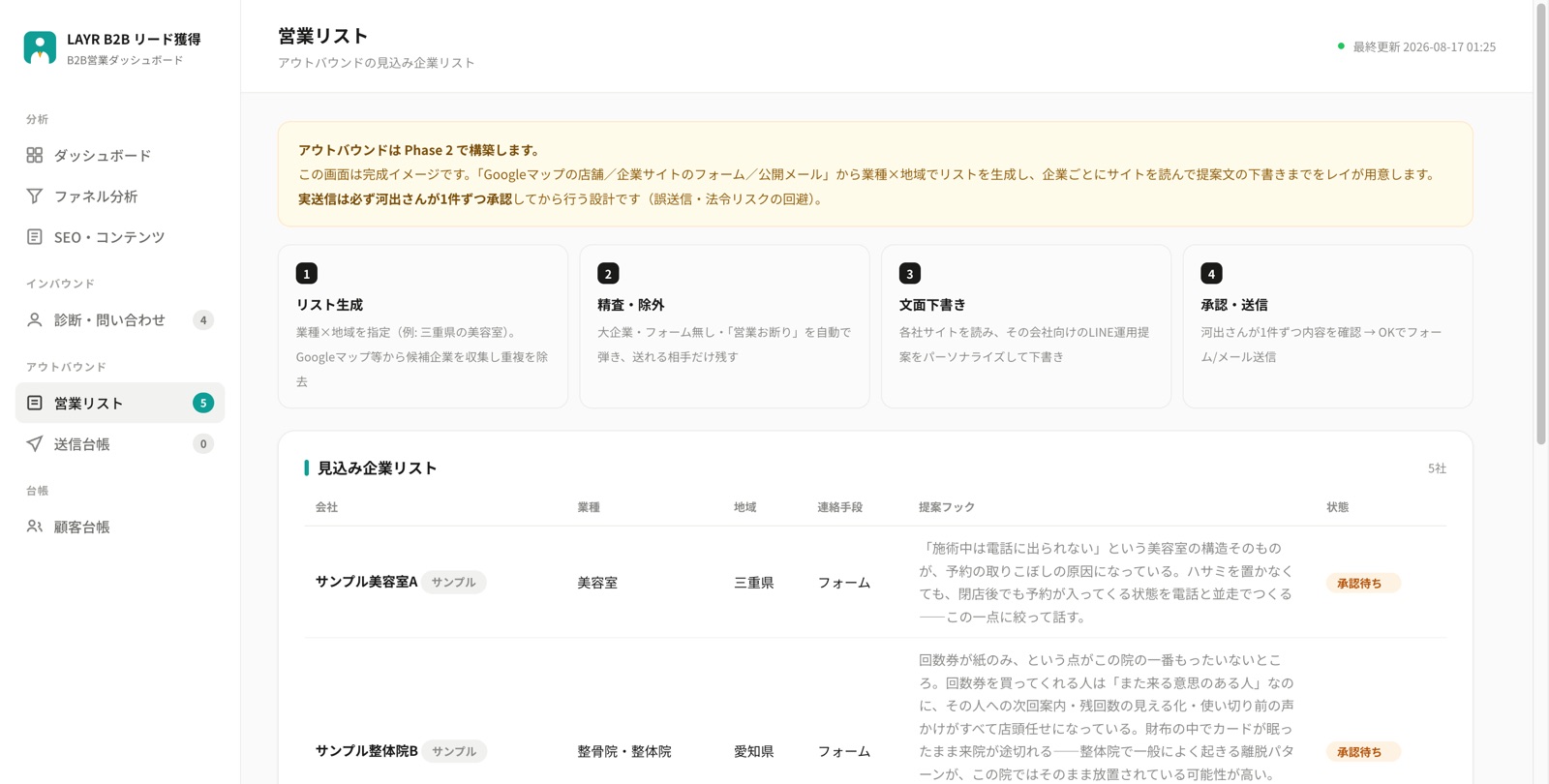Viewport: 1549px width, 784px height.
Task: Click step number 4 badge on 承認・送信
Action: tap(1211, 274)
